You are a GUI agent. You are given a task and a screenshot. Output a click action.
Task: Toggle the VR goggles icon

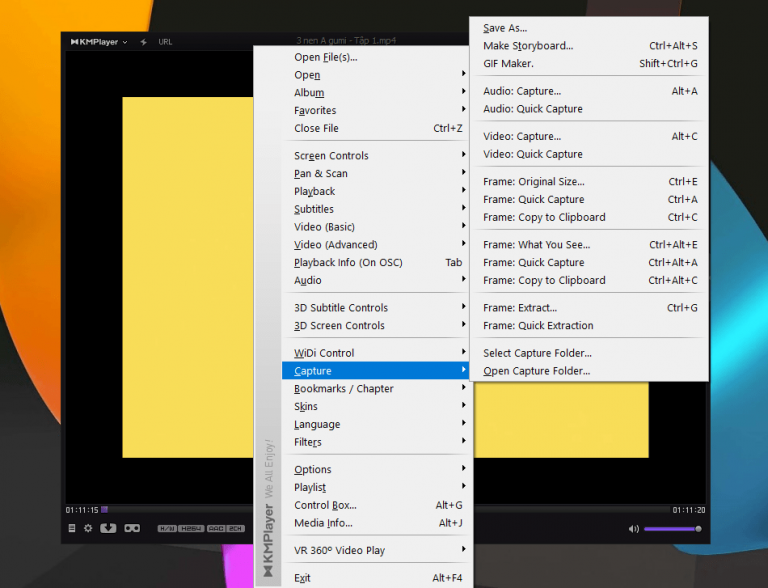(x=132, y=528)
